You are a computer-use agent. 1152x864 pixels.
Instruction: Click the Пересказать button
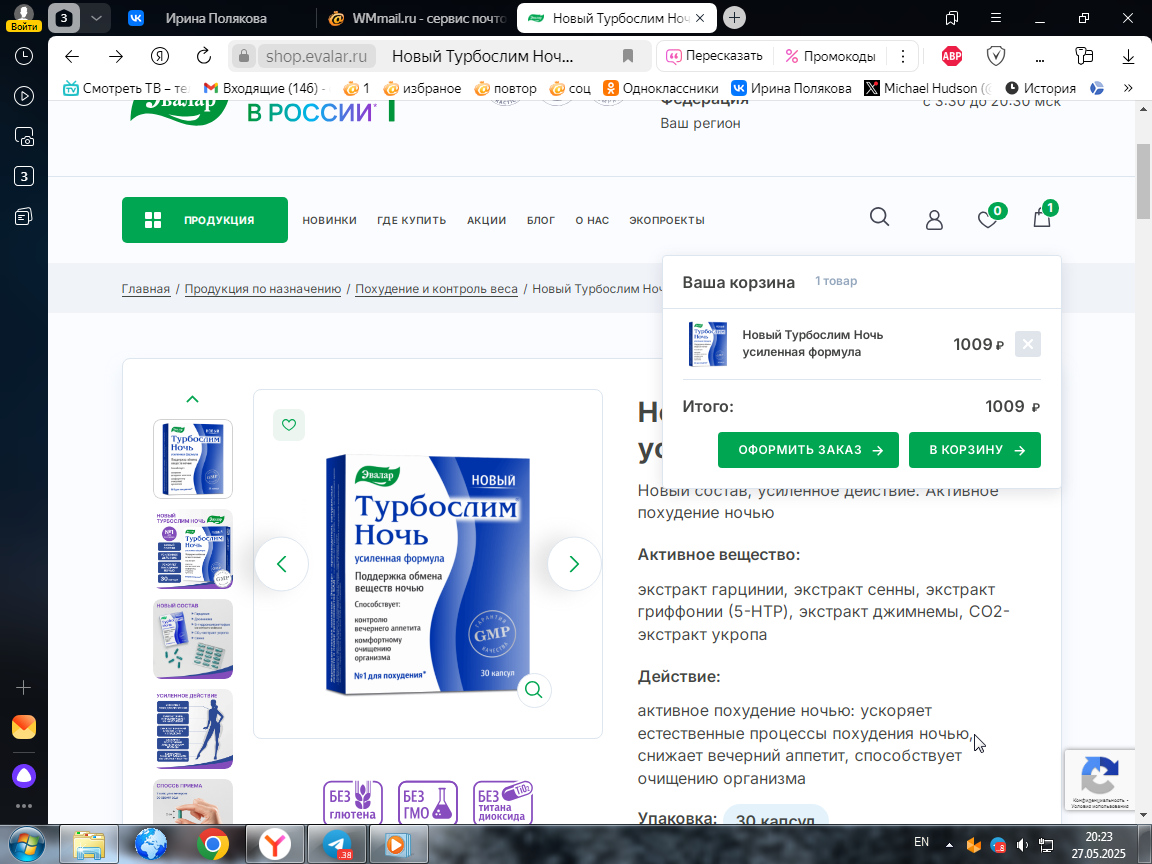coord(714,56)
